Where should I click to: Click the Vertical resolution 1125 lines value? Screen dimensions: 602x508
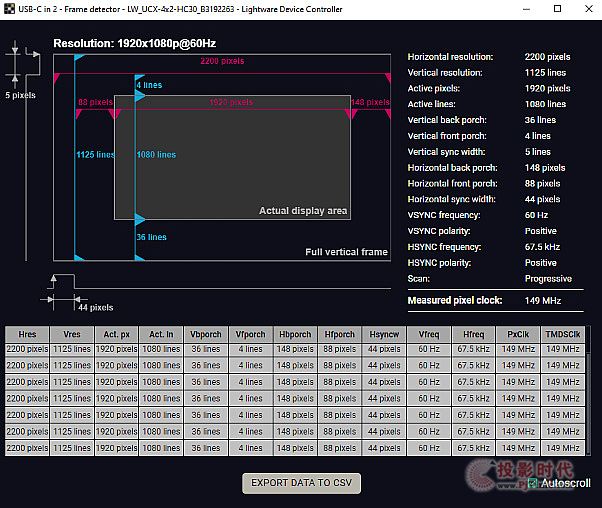(545, 73)
